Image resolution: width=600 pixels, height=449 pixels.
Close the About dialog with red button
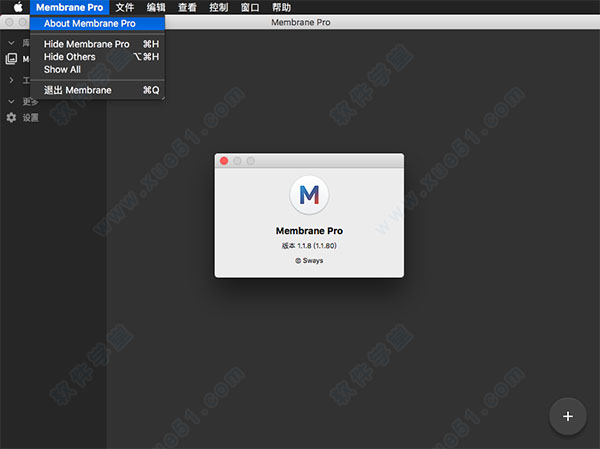coord(224,161)
